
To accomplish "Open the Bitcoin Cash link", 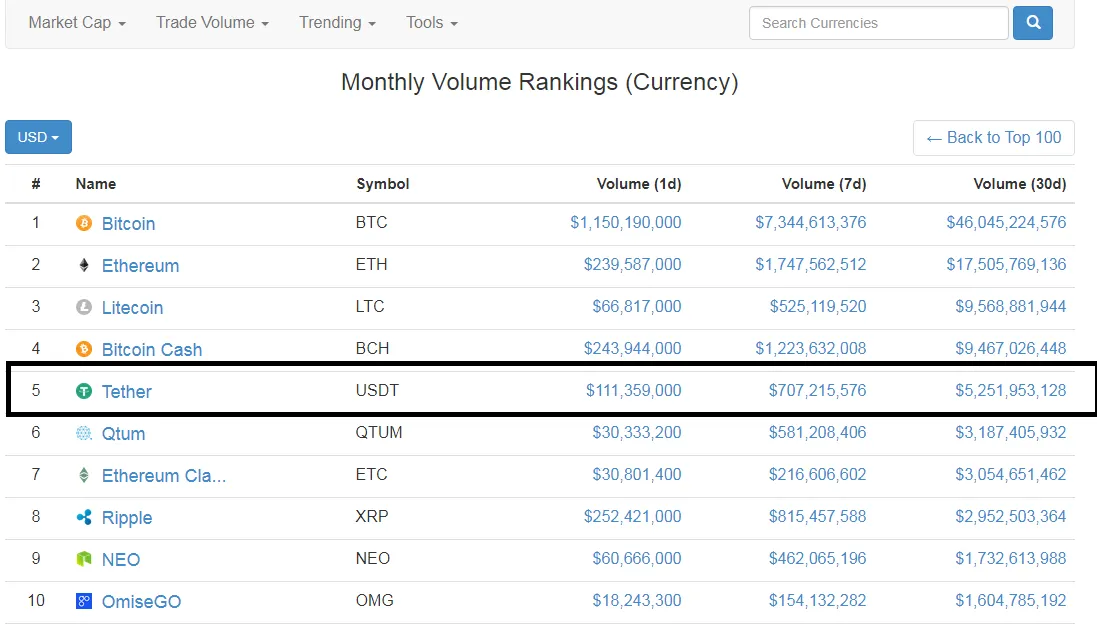I will point(152,350).
